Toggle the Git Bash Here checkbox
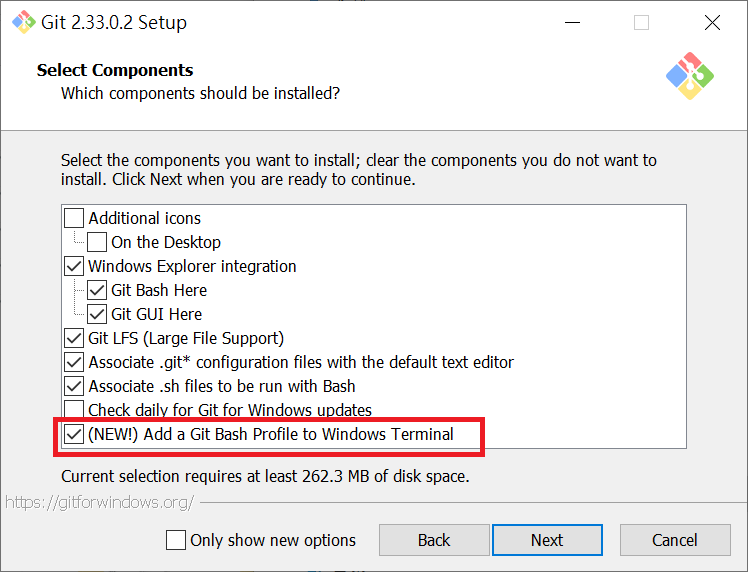The image size is (748, 572). click(x=97, y=290)
